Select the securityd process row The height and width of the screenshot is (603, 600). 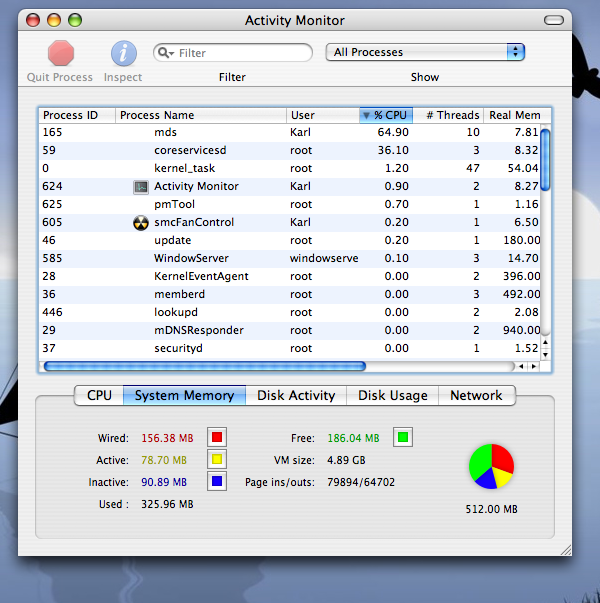click(x=290, y=349)
